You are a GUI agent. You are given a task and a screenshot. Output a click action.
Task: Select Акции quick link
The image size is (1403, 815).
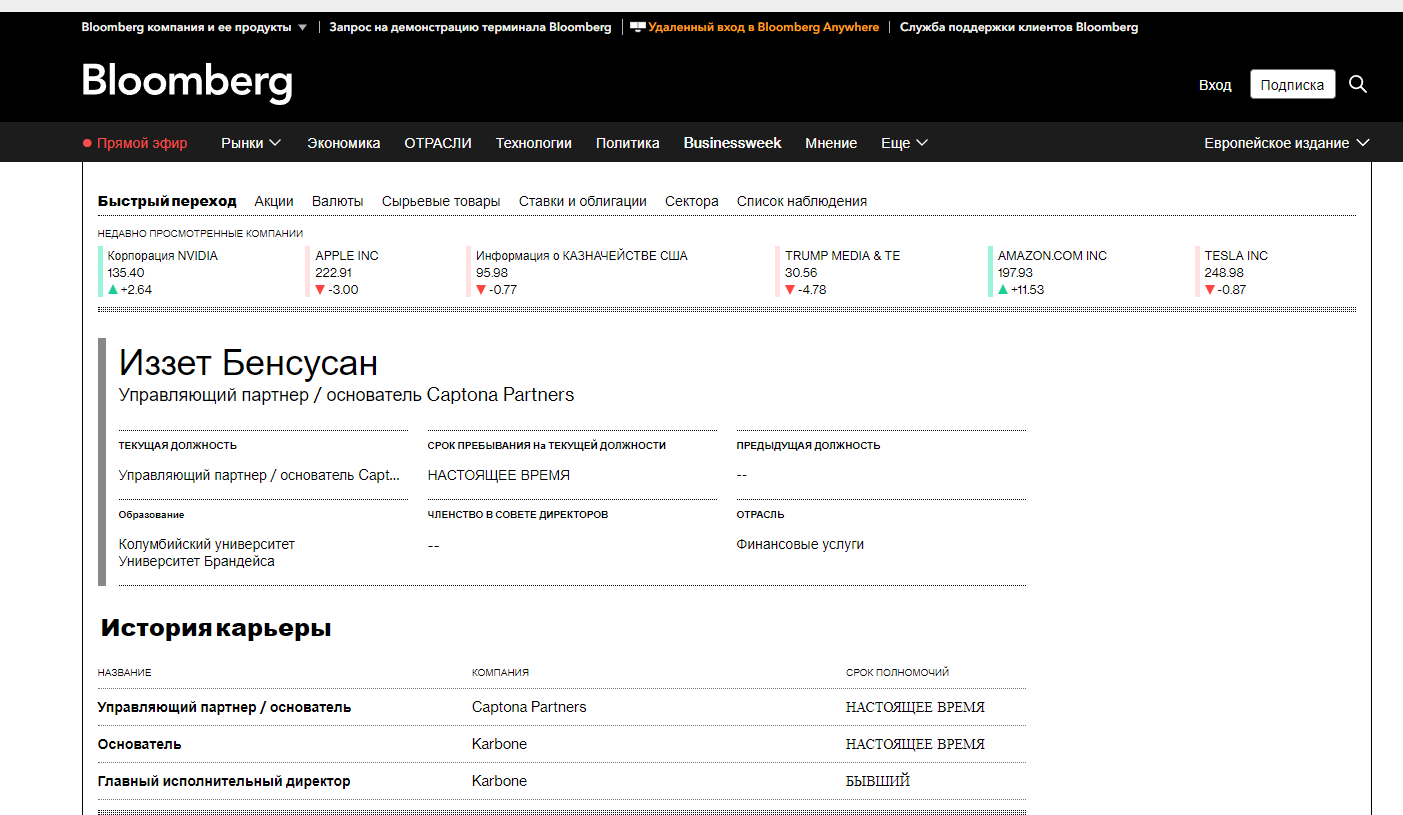[274, 201]
